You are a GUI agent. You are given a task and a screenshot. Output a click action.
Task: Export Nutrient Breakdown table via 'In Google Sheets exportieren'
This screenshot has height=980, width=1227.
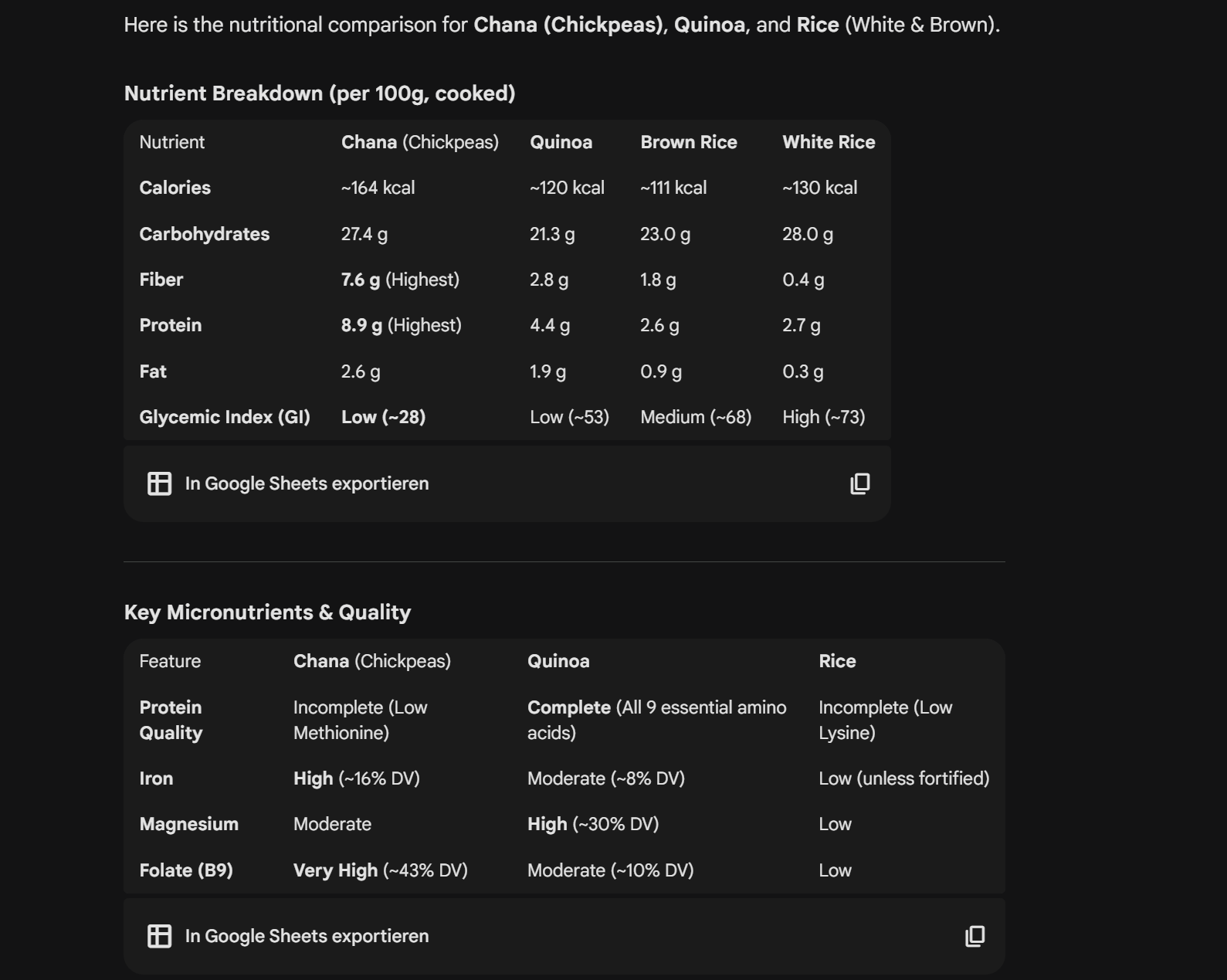(307, 483)
